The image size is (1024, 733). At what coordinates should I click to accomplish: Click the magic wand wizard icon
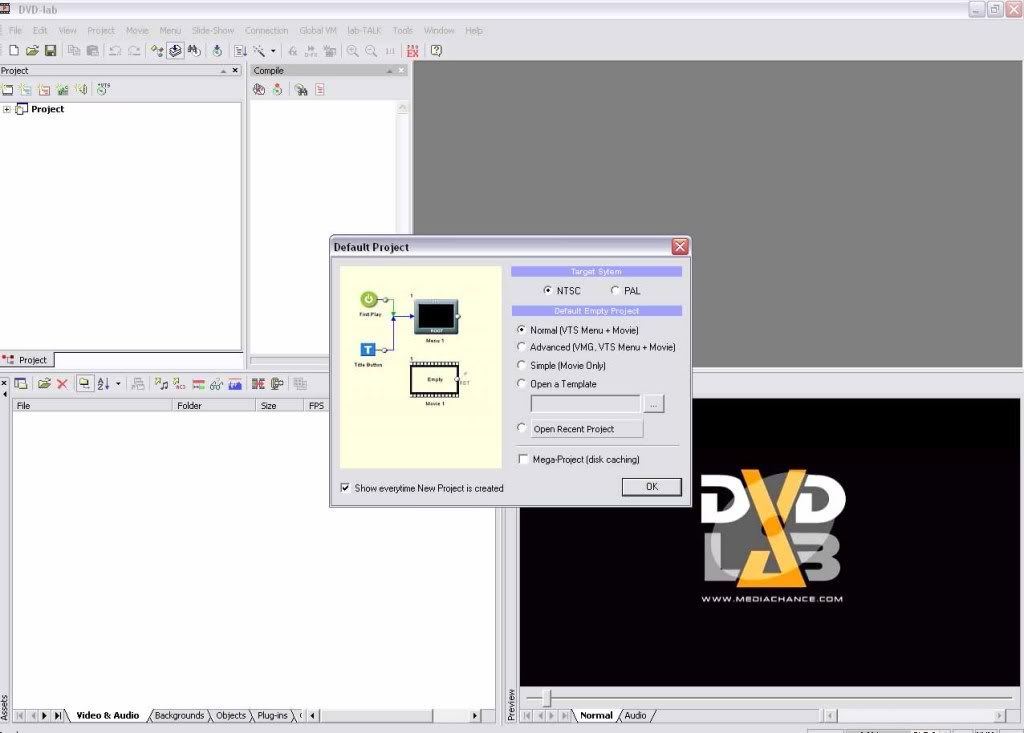click(x=260, y=50)
